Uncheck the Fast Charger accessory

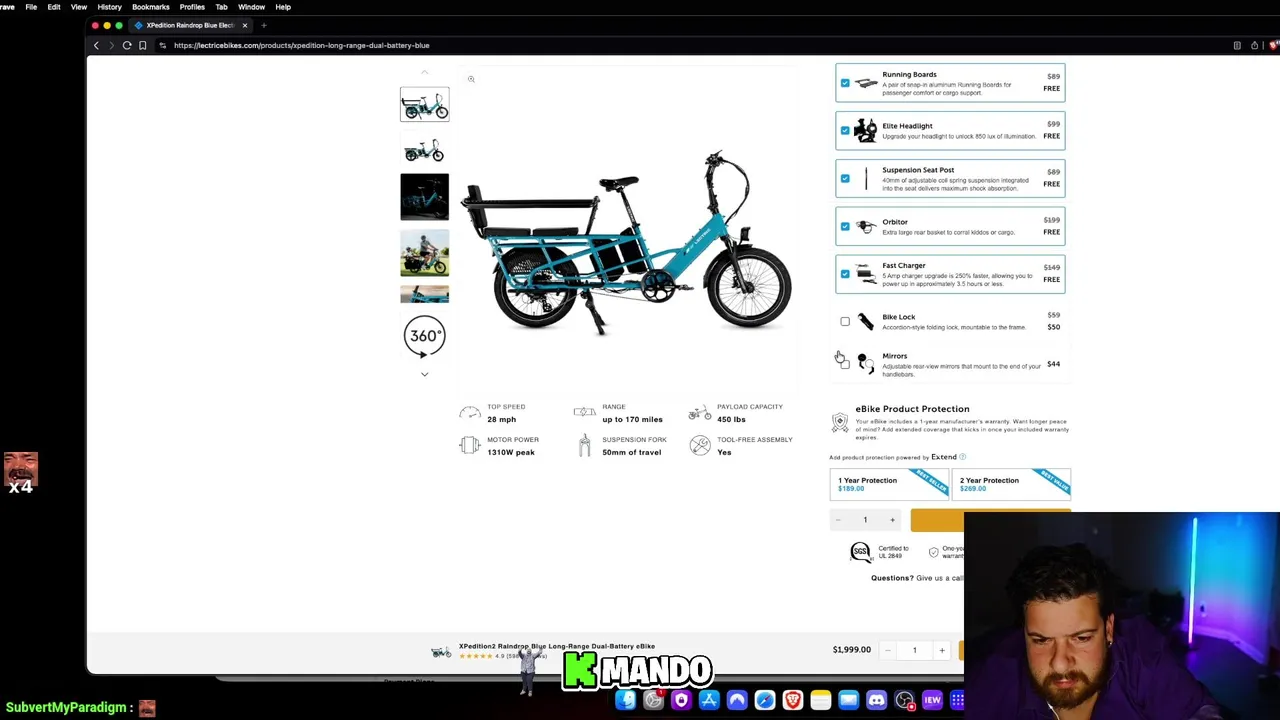pyautogui.click(x=845, y=274)
